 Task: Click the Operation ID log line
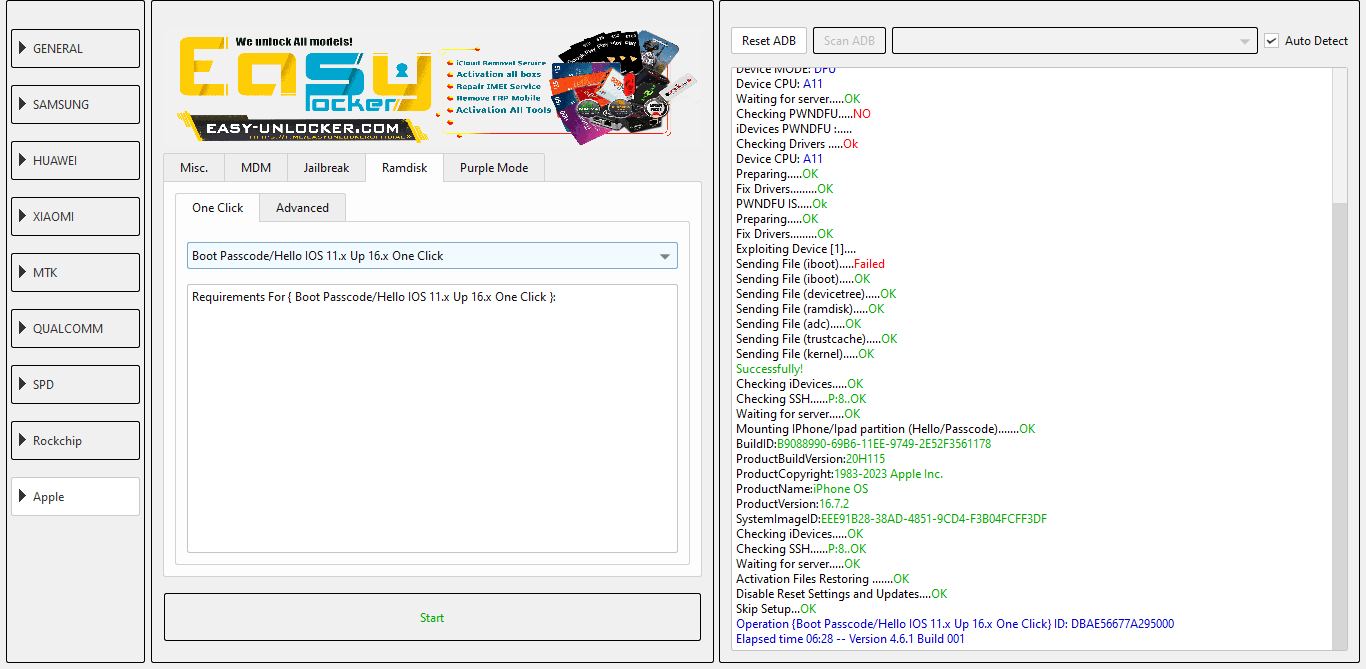click(x=955, y=624)
